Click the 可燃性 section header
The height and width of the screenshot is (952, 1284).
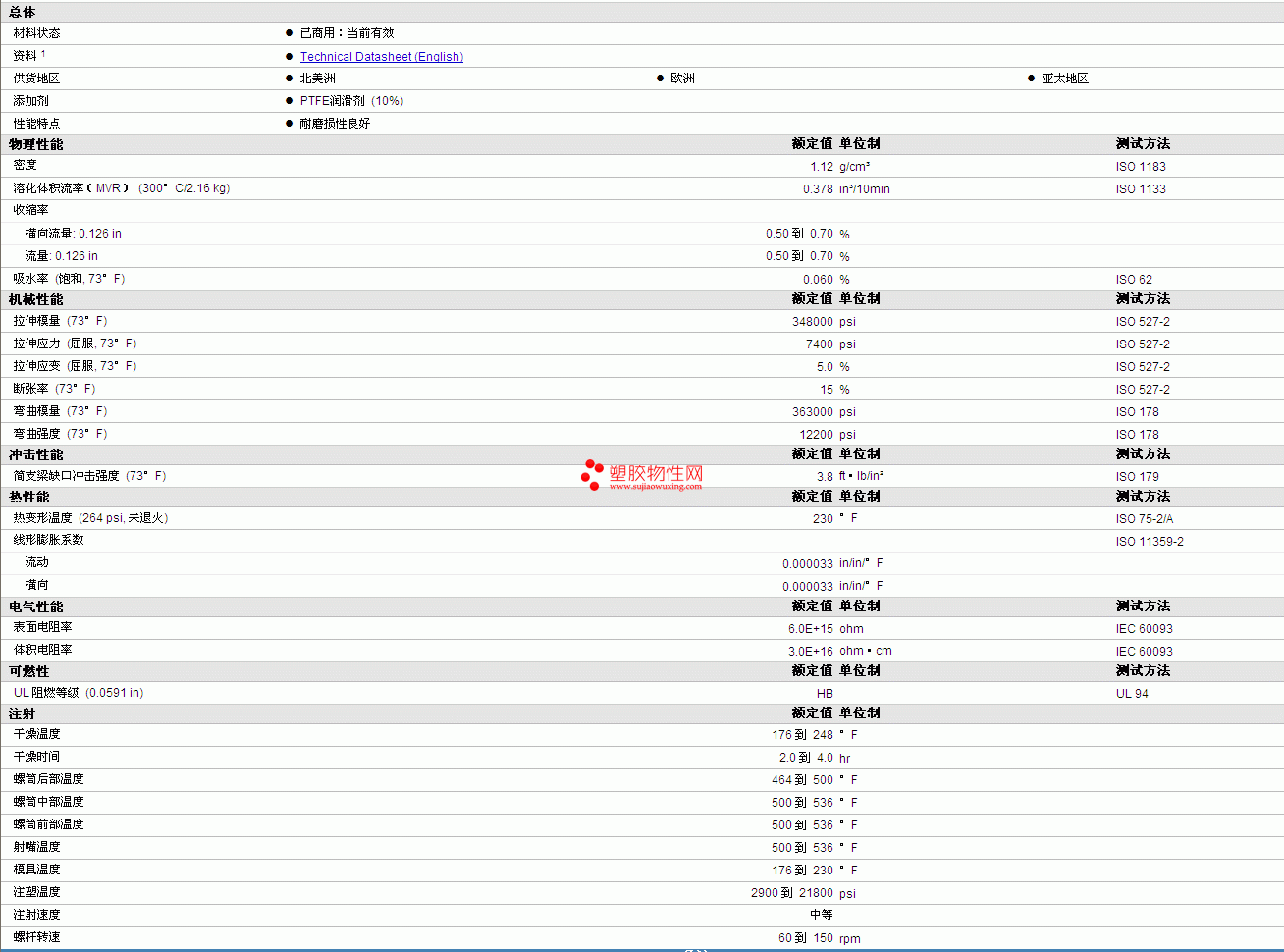pos(29,671)
